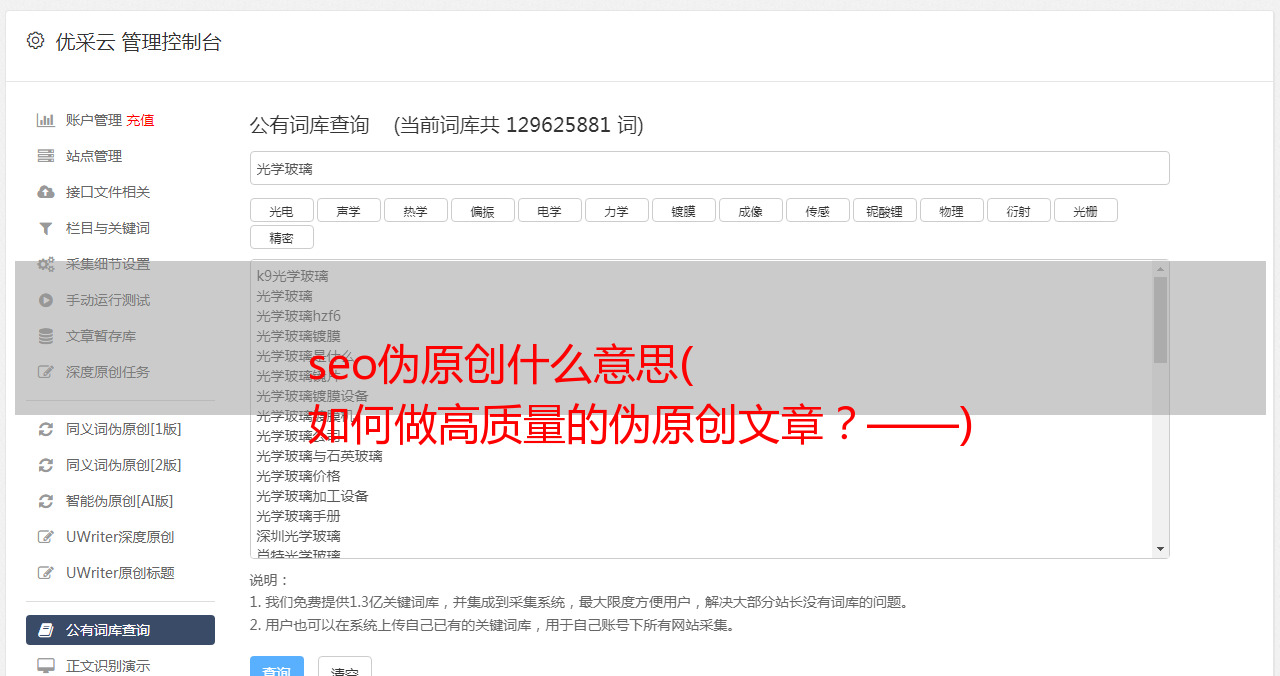Click the UWriter深度原创 edit icon
1280x676 pixels.
[46, 537]
